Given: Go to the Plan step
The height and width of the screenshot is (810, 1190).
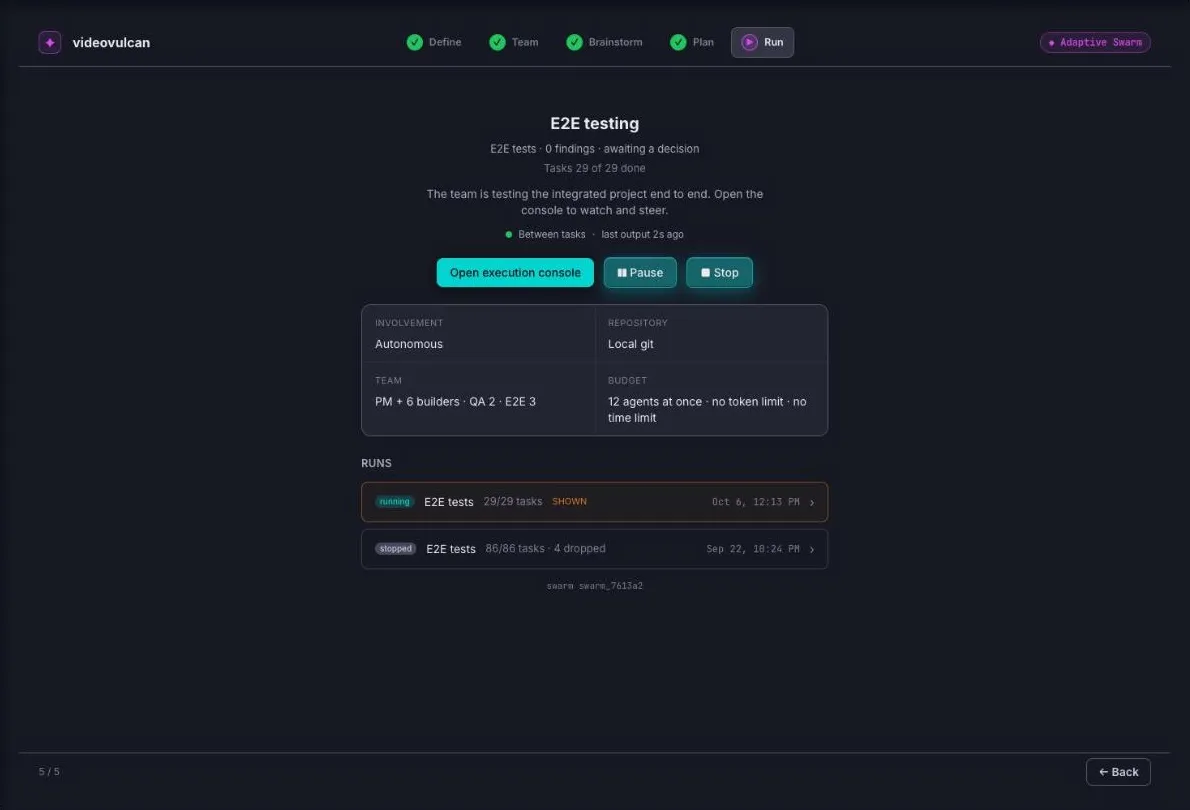Looking at the screenshot, I should pyautogui.click(x=692, y=43).
